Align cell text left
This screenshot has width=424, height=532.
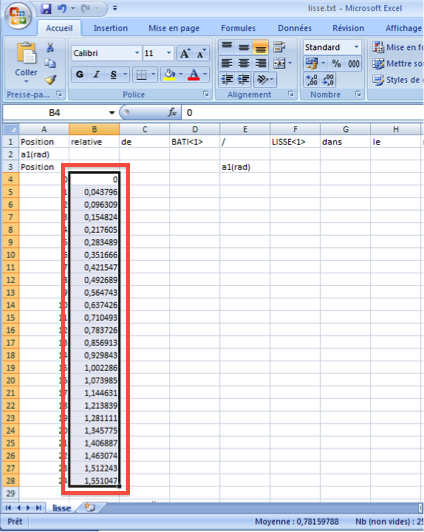click(227, 63)
